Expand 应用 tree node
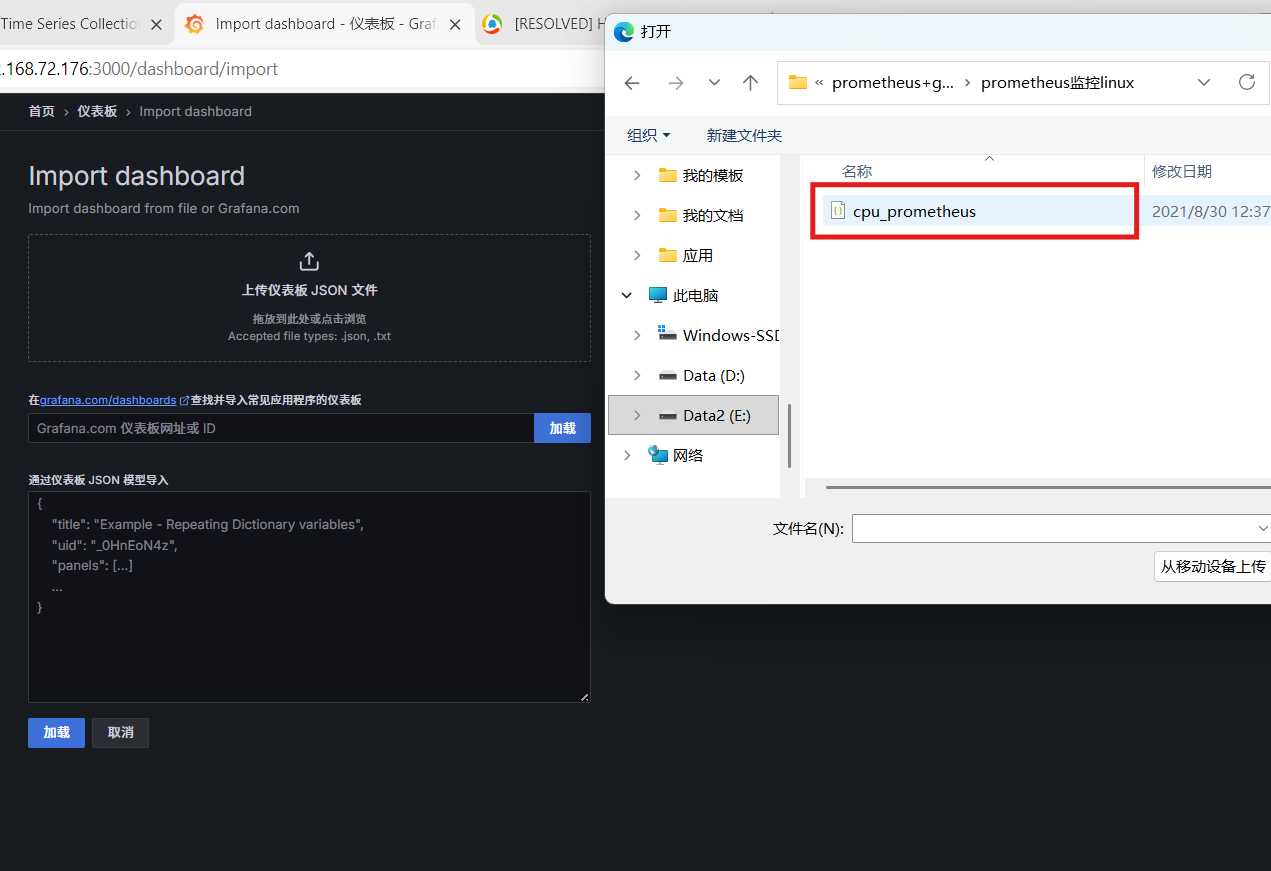 (x=637, y=255)
